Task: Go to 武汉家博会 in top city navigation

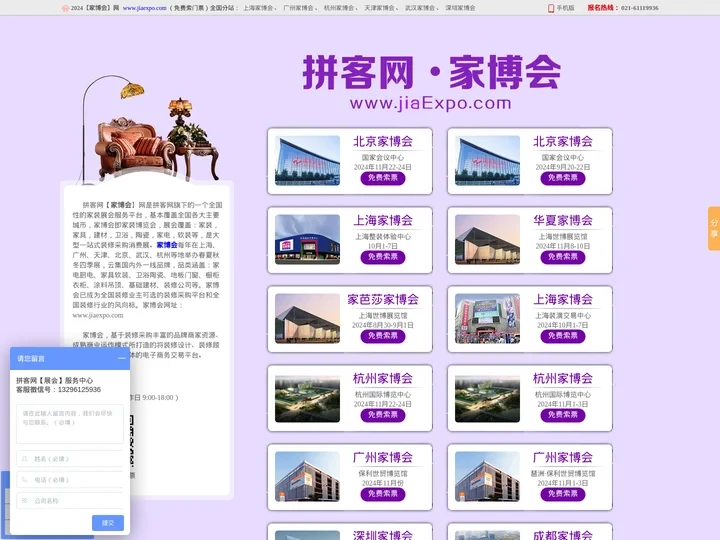Action: click(420, 8)
